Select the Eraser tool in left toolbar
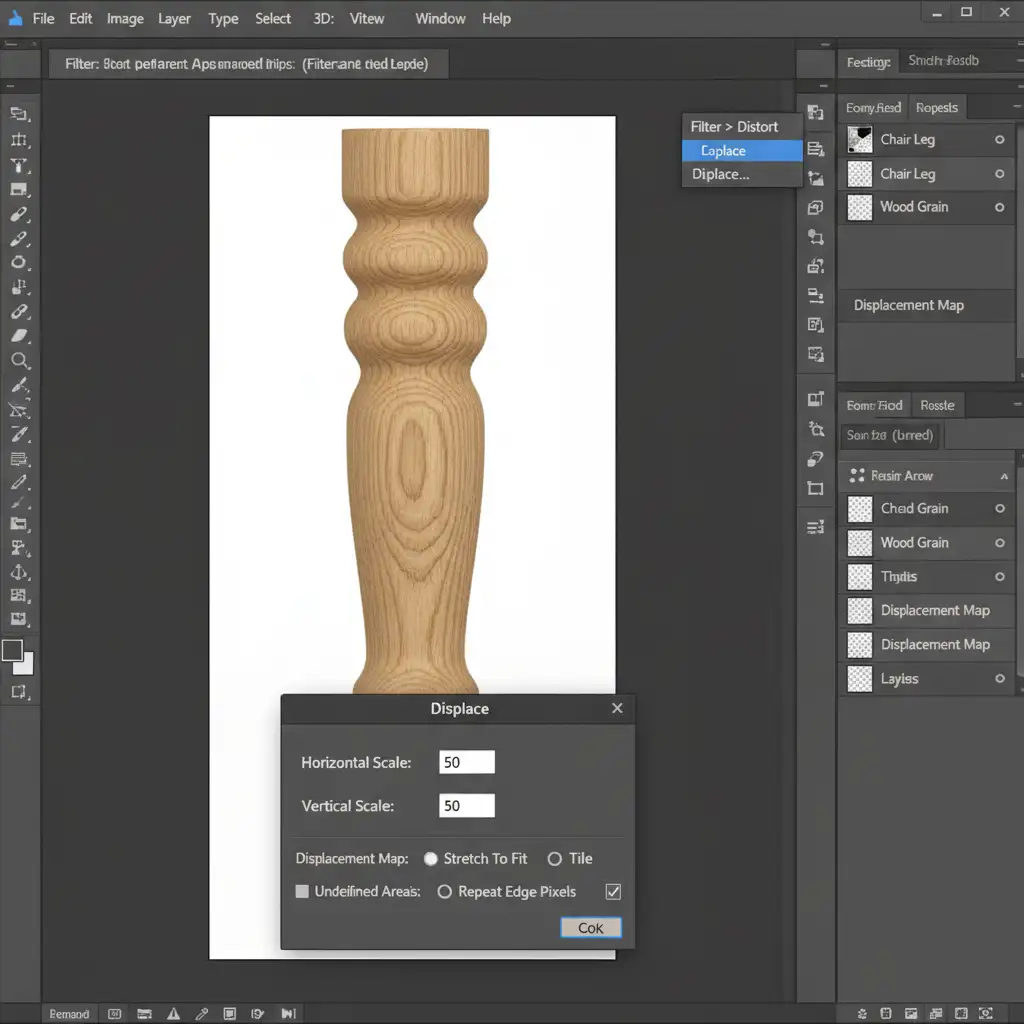The width and height of the screenshot is (1024, 1024). (19, 337)
